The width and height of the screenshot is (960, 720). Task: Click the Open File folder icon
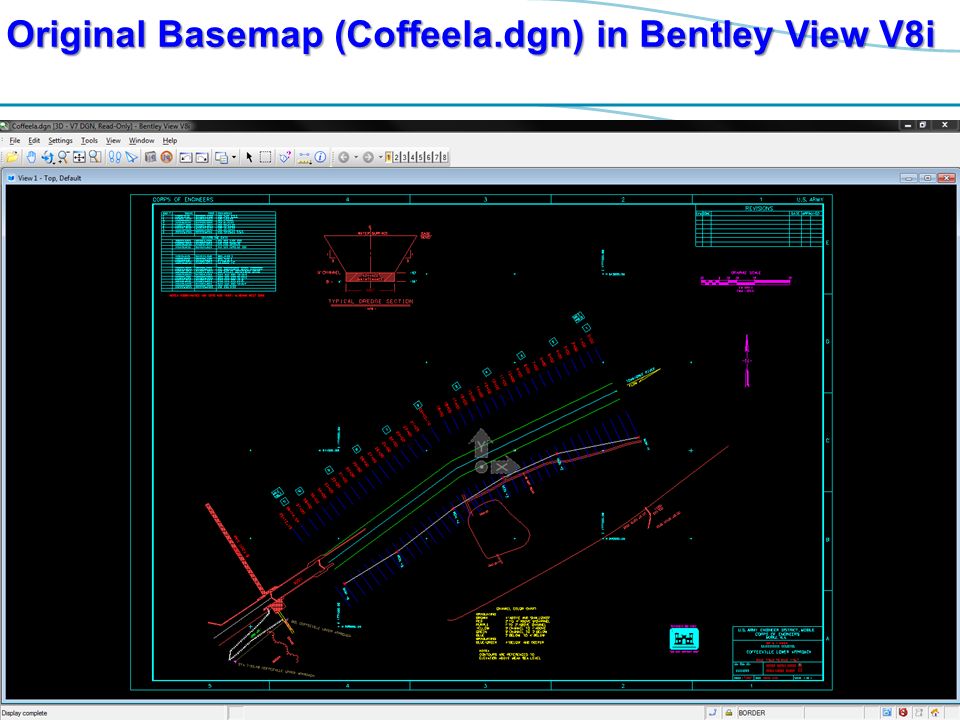click(x=12, y=157)
